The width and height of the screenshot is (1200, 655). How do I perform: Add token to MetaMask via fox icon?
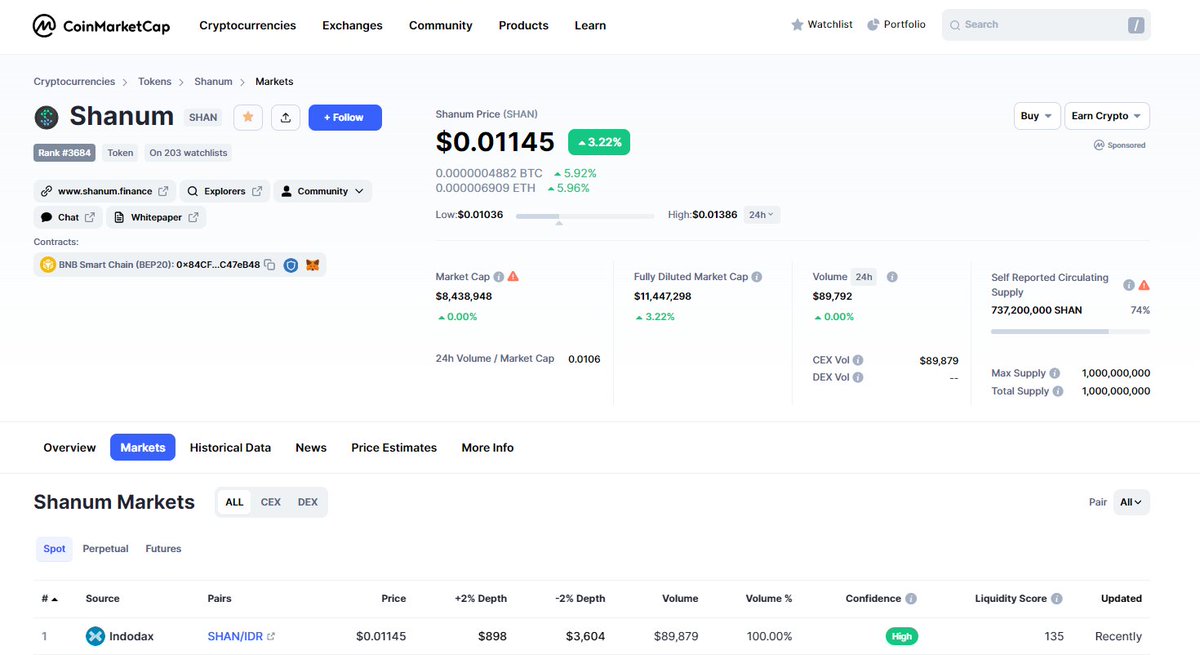[x=313, y=265]
